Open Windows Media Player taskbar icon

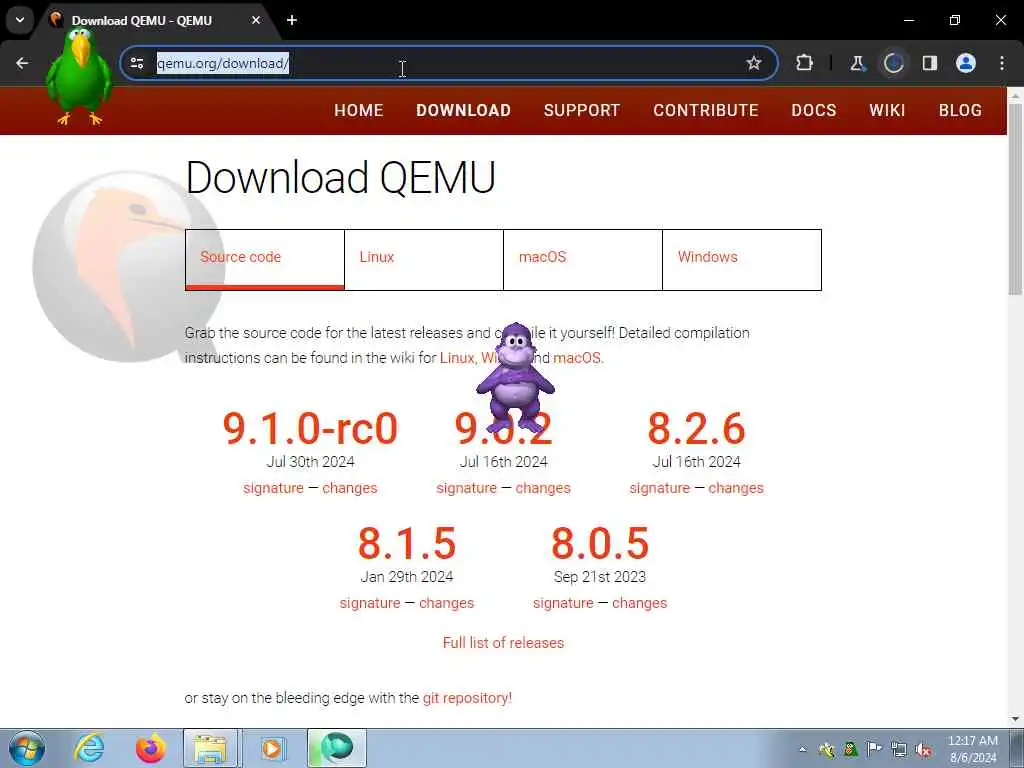[x=273, y=748]
